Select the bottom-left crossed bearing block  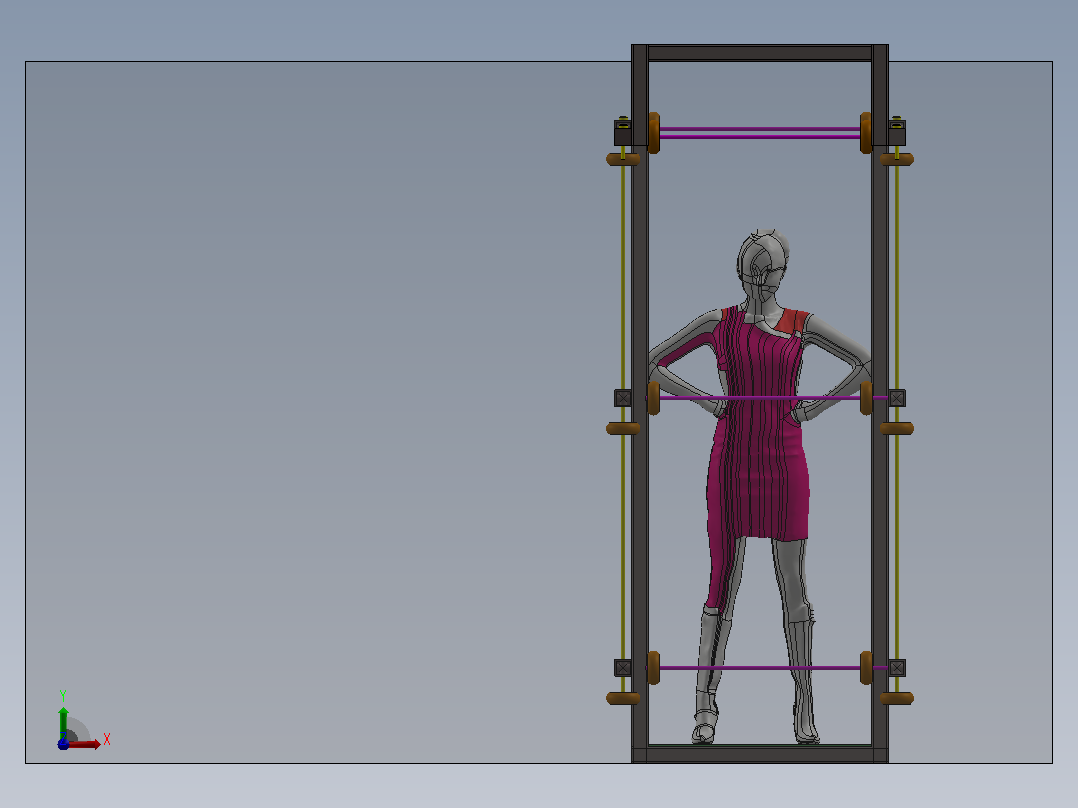(623, 668)
